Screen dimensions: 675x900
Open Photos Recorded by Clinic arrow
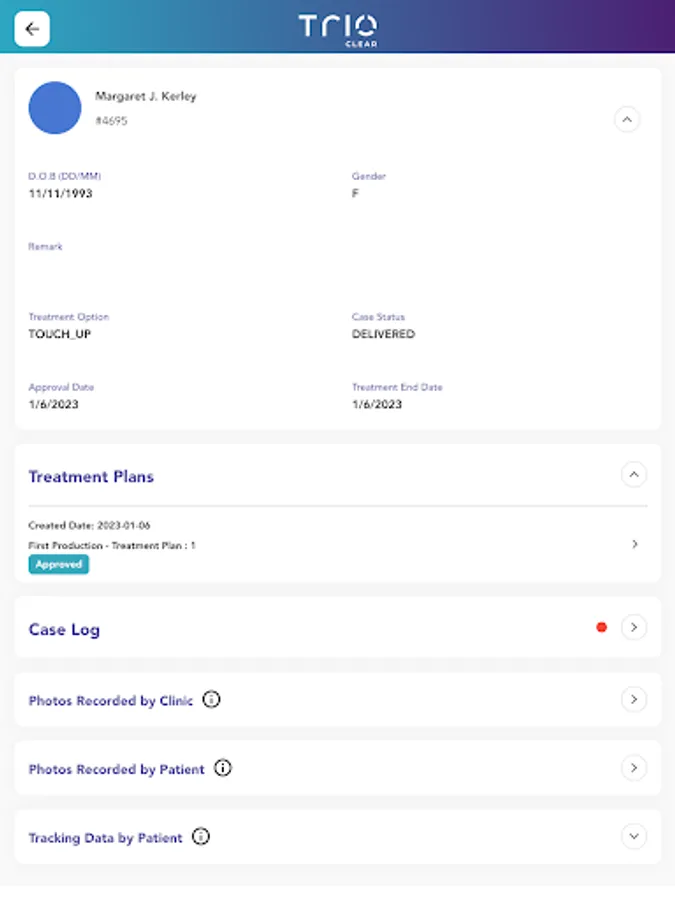click(634, 699)
